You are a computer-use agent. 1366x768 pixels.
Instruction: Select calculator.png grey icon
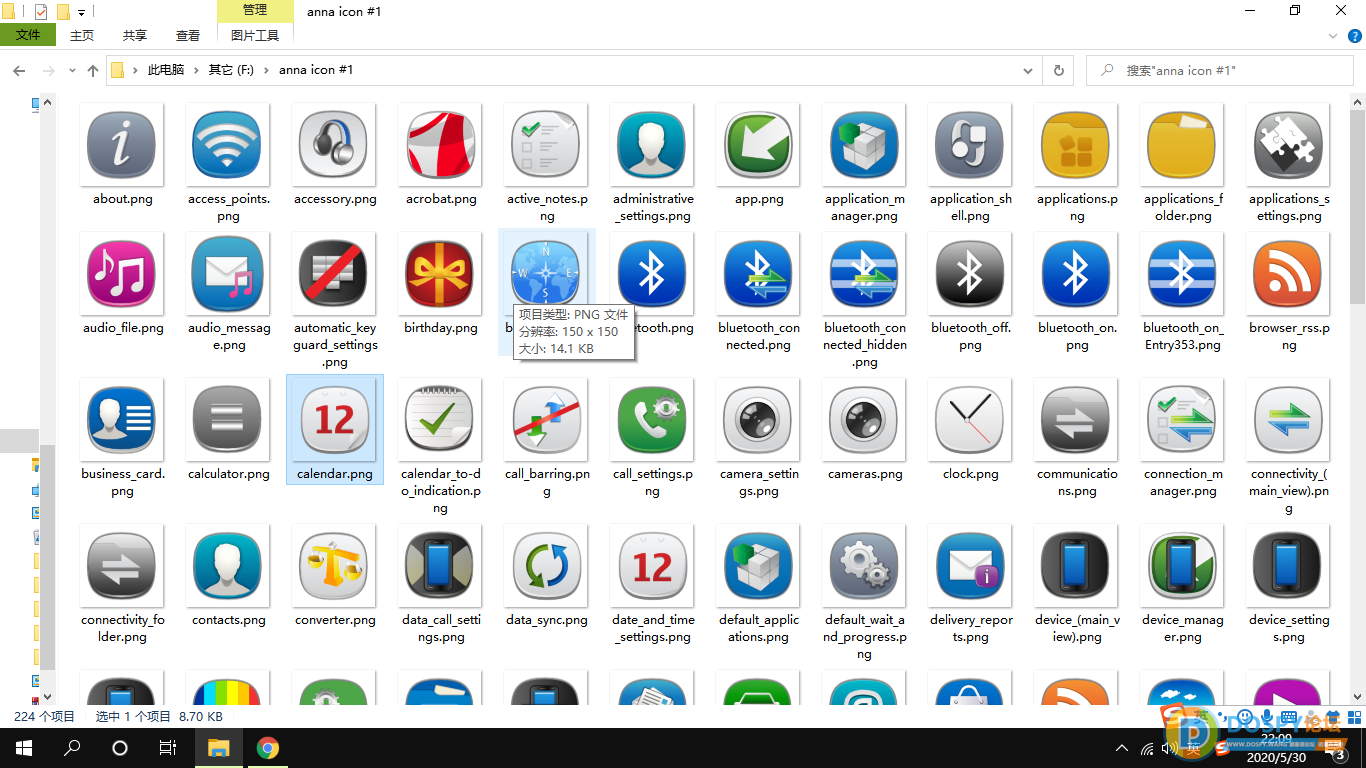coord(229,420)
